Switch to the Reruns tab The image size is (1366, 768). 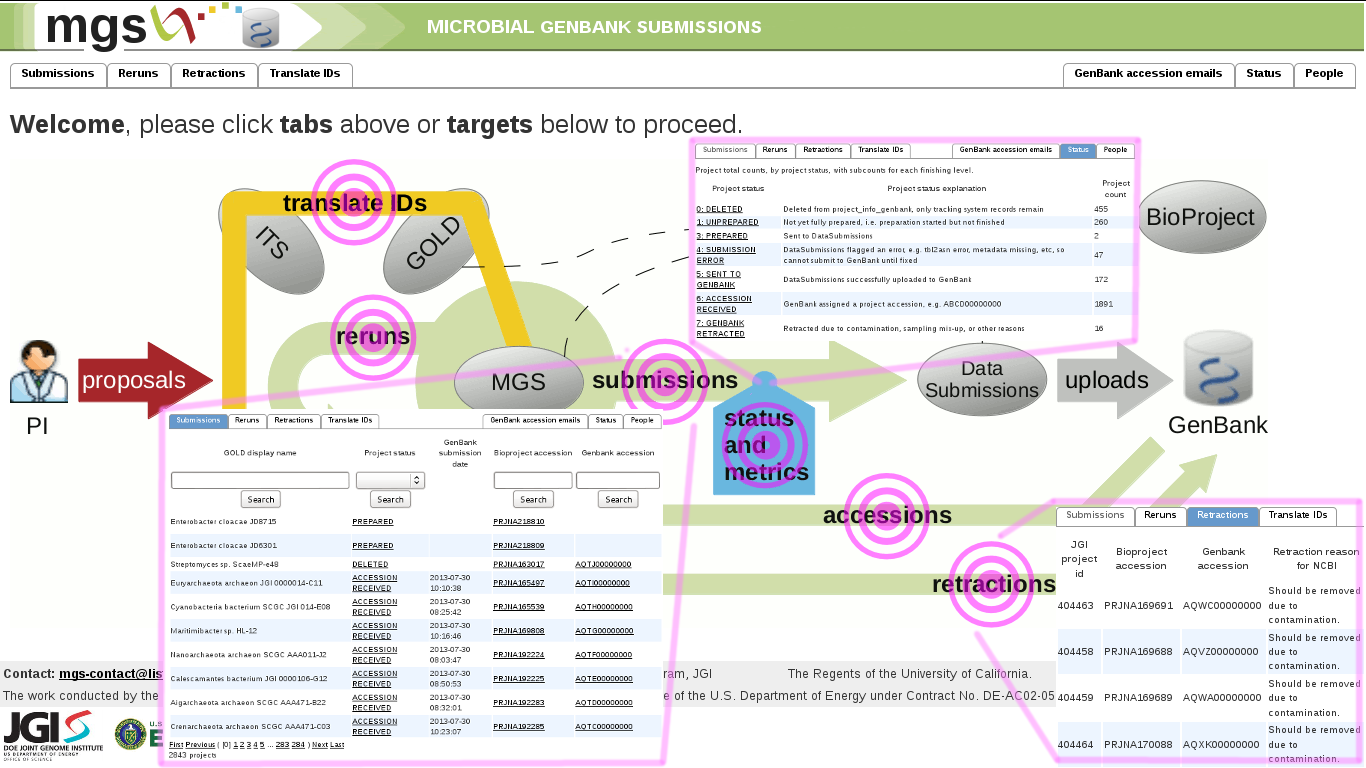138,74
